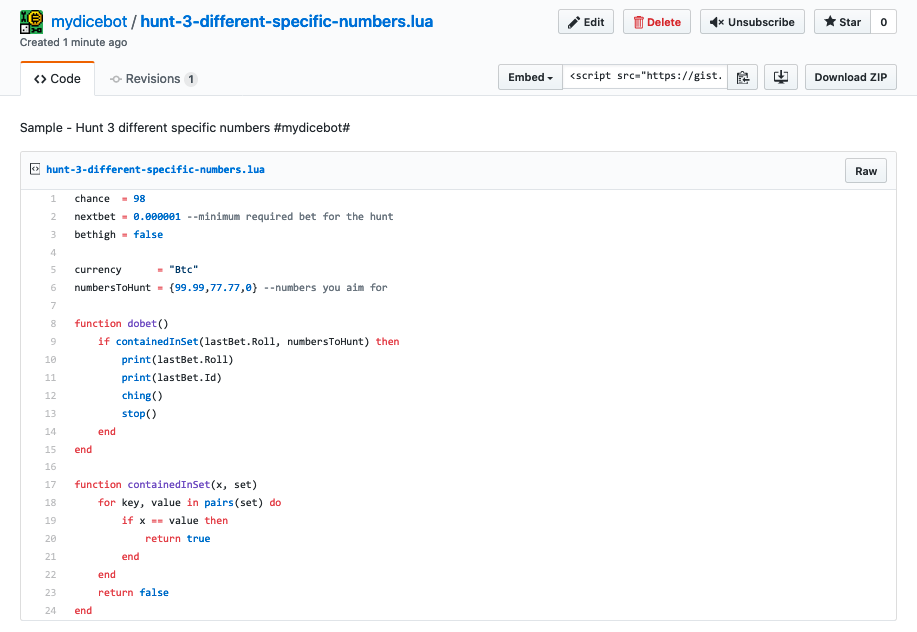Select line number 8 for dobet function
The width and height of the screenshot is (917, 632).
[x=53, y=323]
